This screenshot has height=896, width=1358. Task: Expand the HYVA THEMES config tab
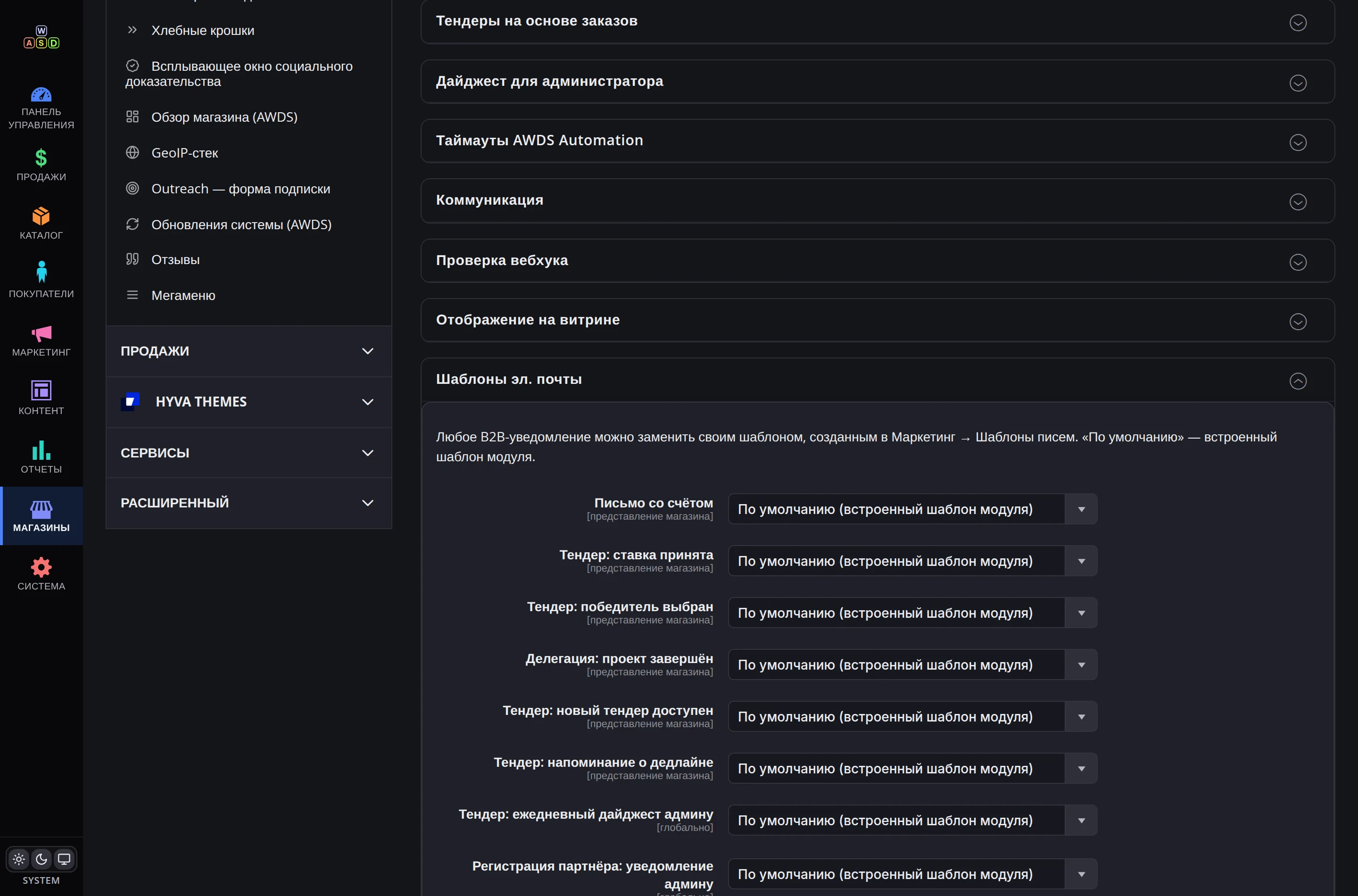pos(248,402)
